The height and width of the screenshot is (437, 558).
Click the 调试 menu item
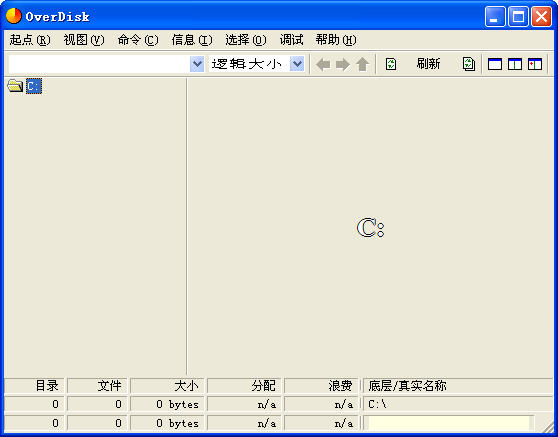[x=291, y=40]
